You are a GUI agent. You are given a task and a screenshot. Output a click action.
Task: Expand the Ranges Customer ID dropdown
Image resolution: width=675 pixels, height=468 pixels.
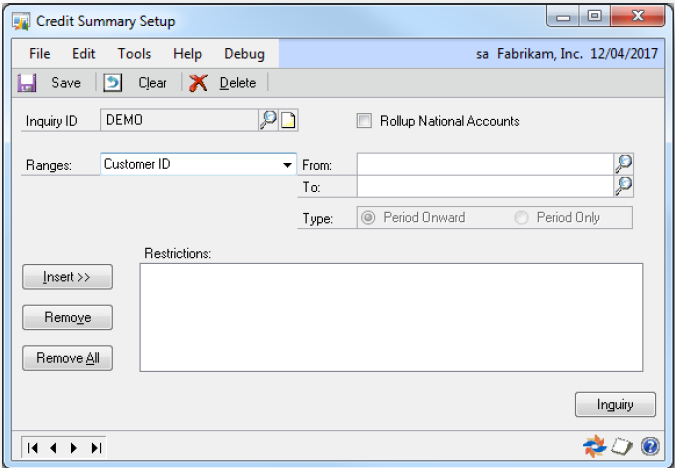[x=288, y=165]
